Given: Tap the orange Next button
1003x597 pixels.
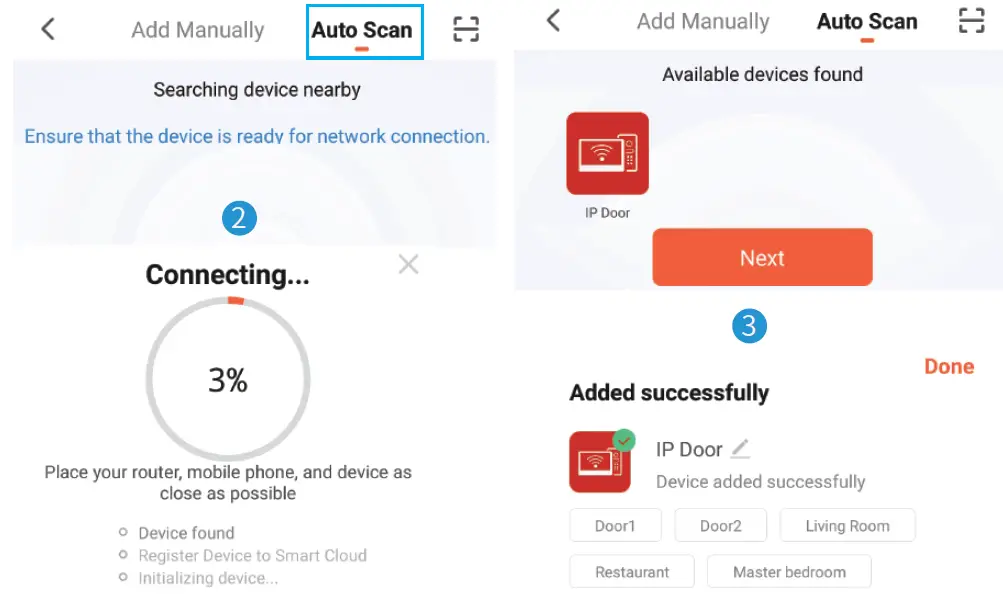Looking at the screenshot, I should 762,257.
